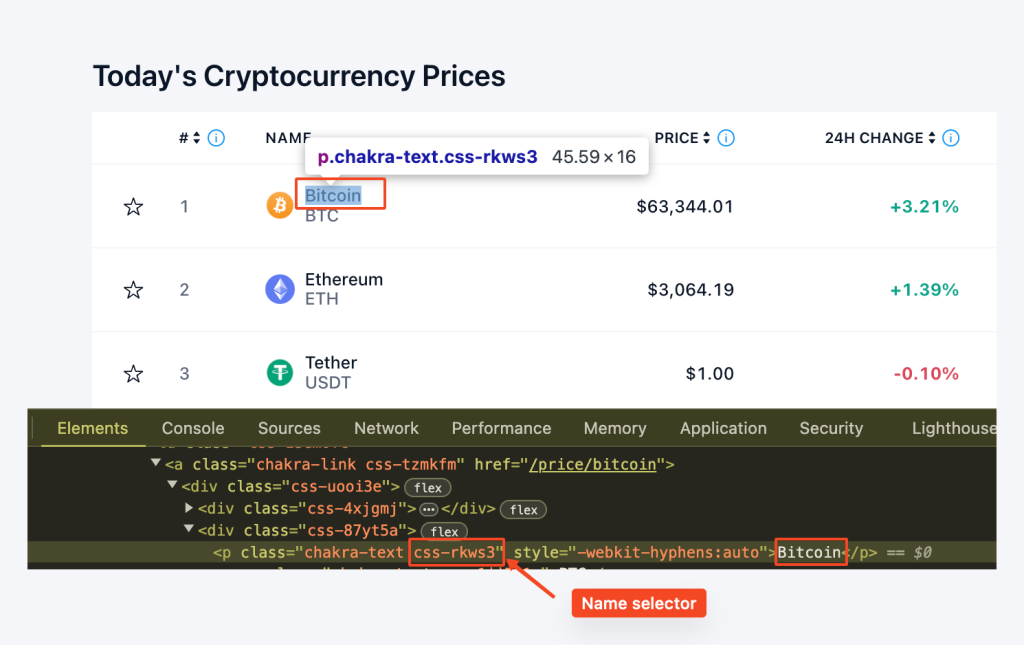1024x645 pixels.
Task: Collapse the css-uooi3e div node
Action: click(x=172, y=485)
